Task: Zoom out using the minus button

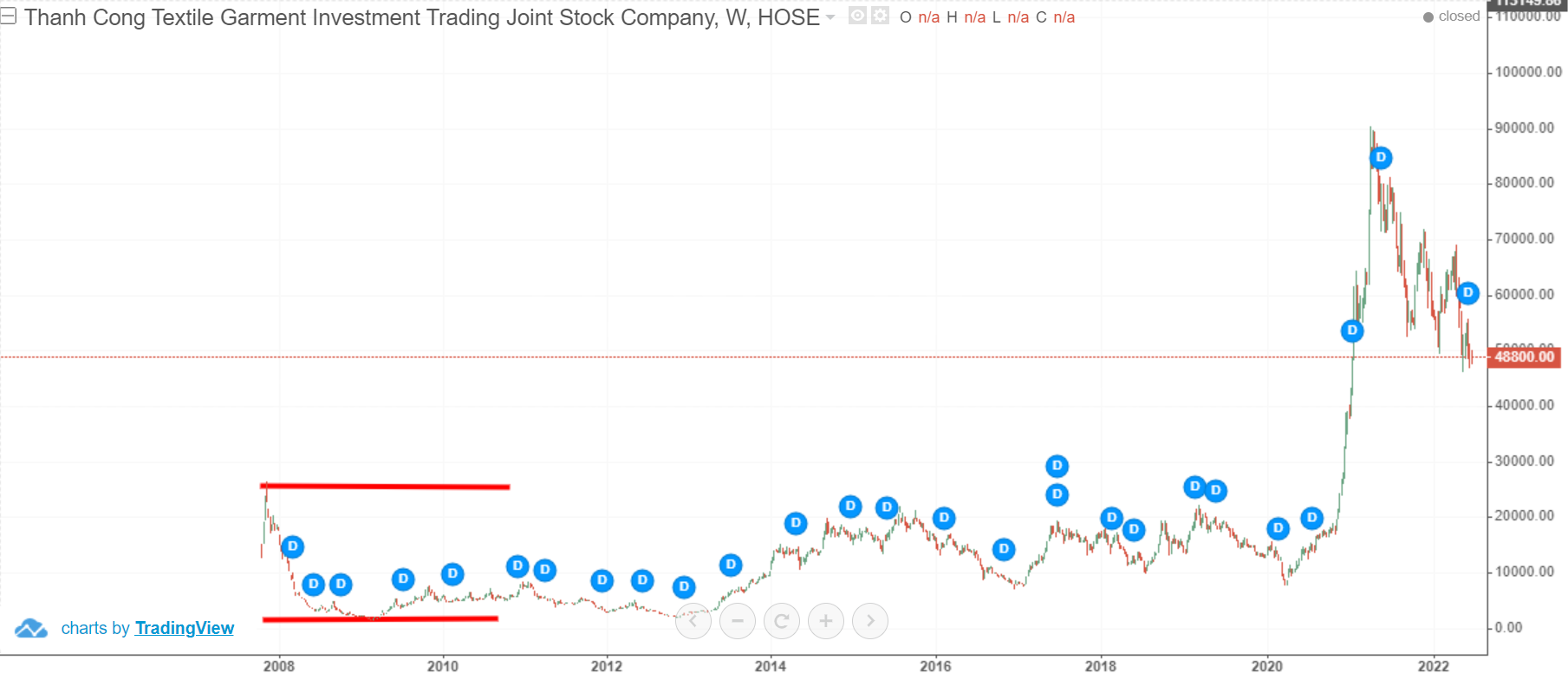Action: coord(738,621)
